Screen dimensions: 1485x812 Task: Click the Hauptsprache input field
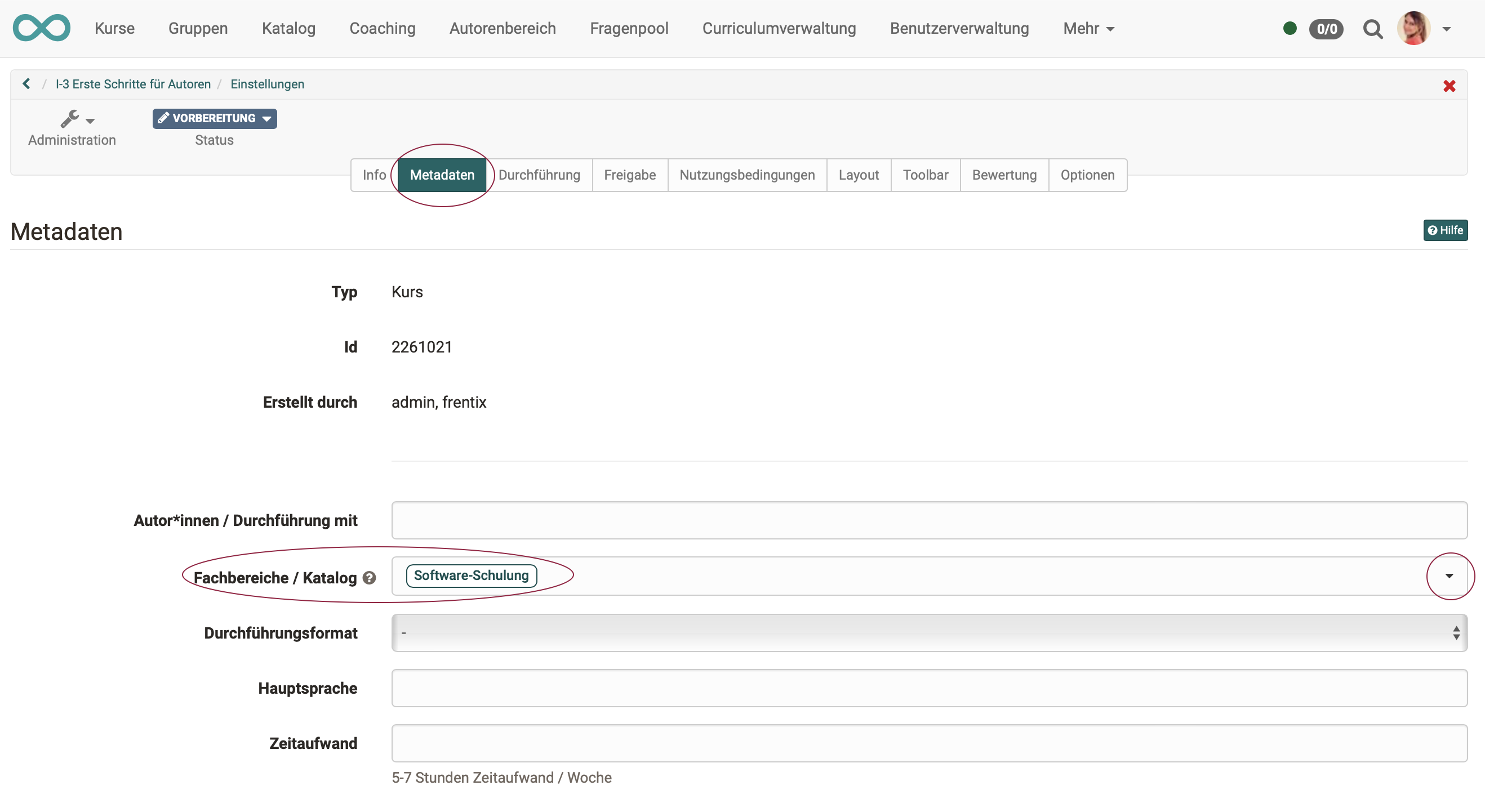pyautogui.click(x=929, y=688)
